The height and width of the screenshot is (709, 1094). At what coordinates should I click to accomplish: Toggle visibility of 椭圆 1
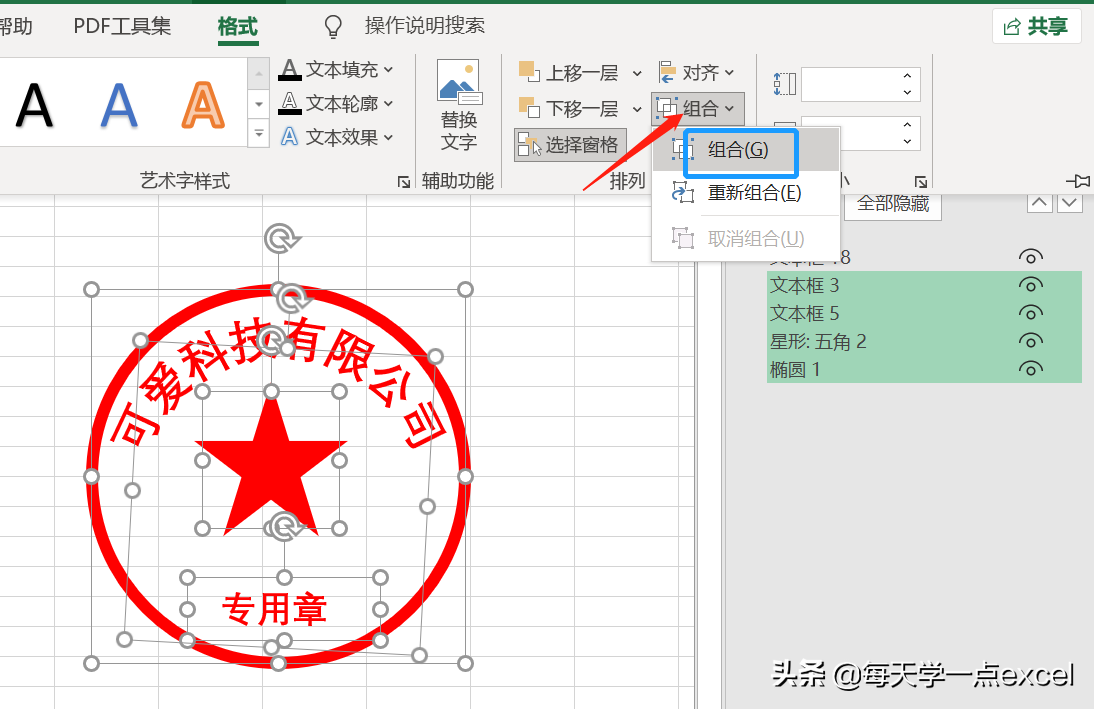point(1031,368)
